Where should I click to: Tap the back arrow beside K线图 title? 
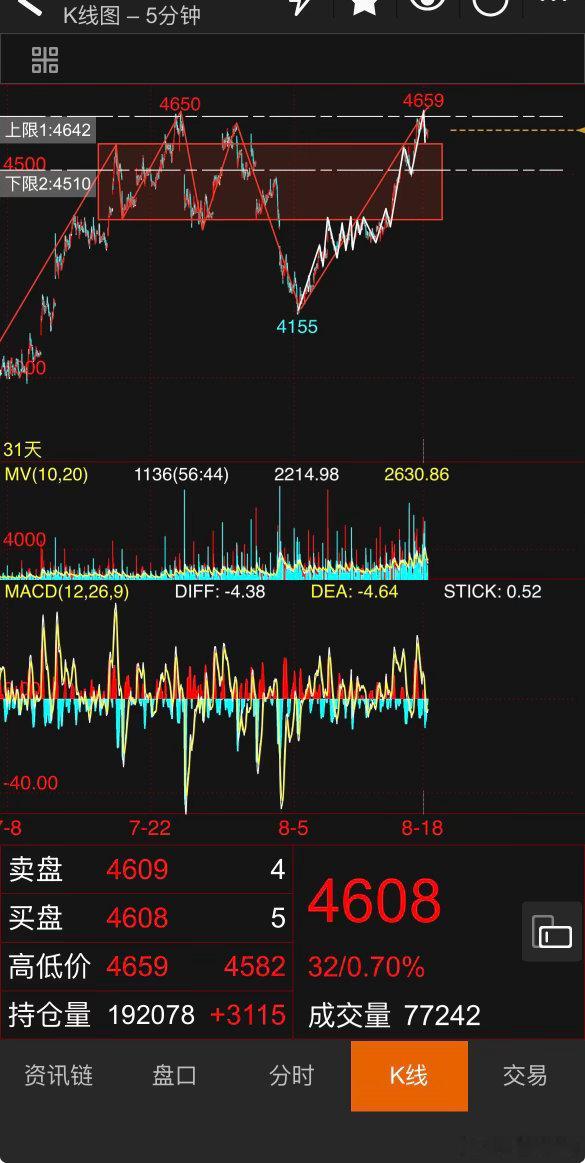click(30, 7)
